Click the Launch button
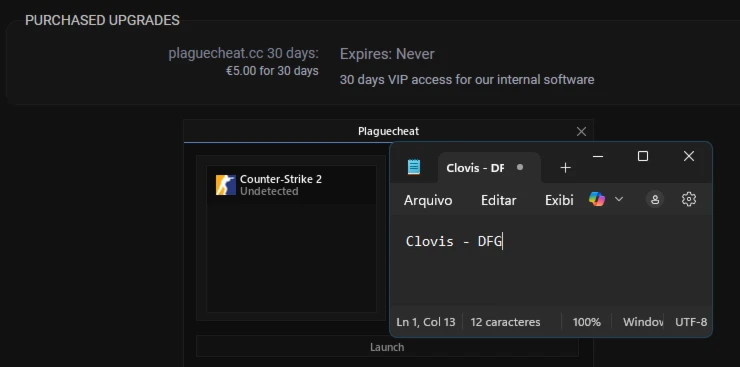Screen dimensions: 740x367 387,347
